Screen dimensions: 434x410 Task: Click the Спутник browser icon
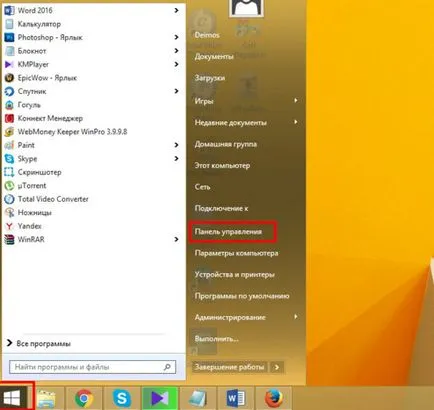pos(9,91)
